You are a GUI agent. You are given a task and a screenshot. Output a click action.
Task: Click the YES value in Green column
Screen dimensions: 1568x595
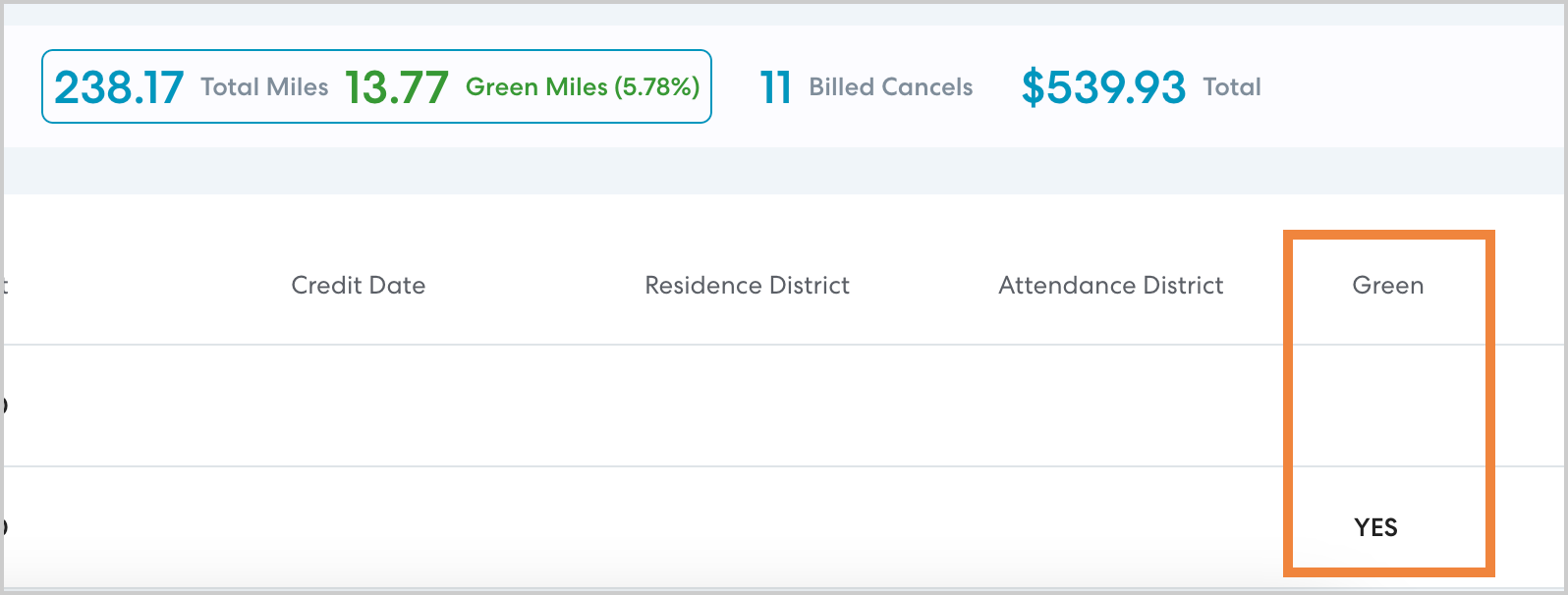[x=1375, y=528]
